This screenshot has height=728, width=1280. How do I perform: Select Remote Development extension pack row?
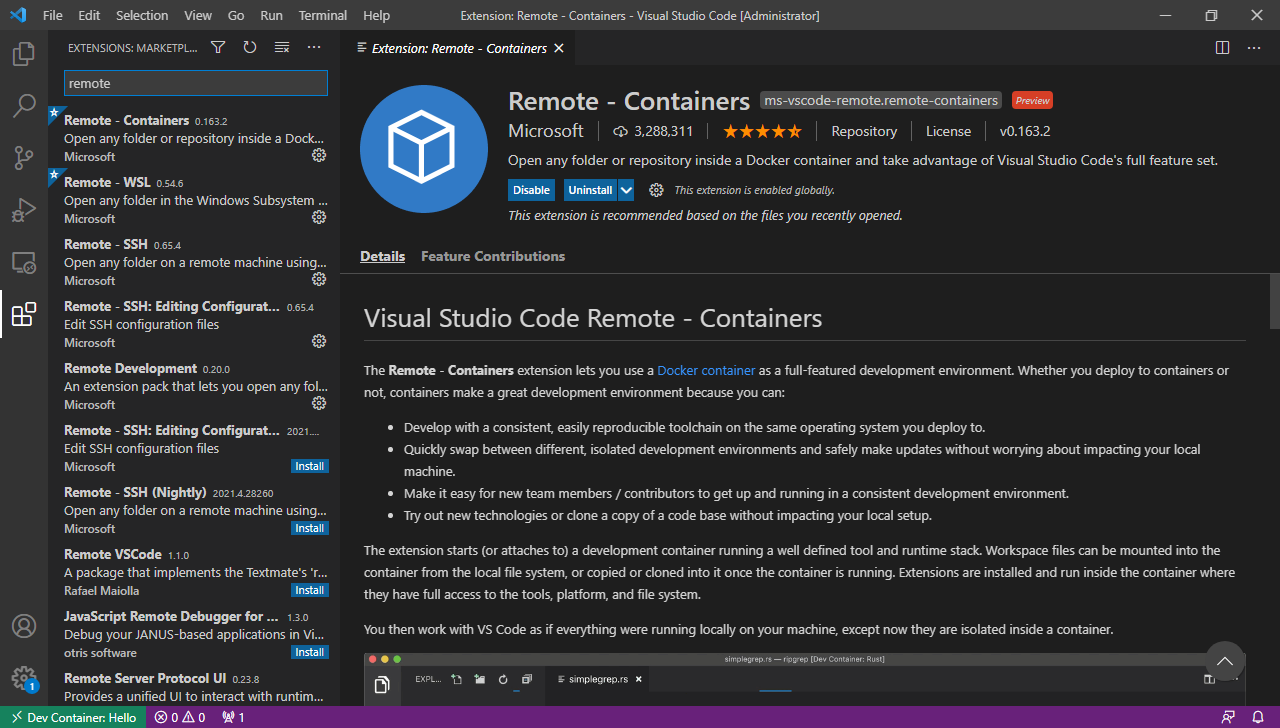point(194,386)
